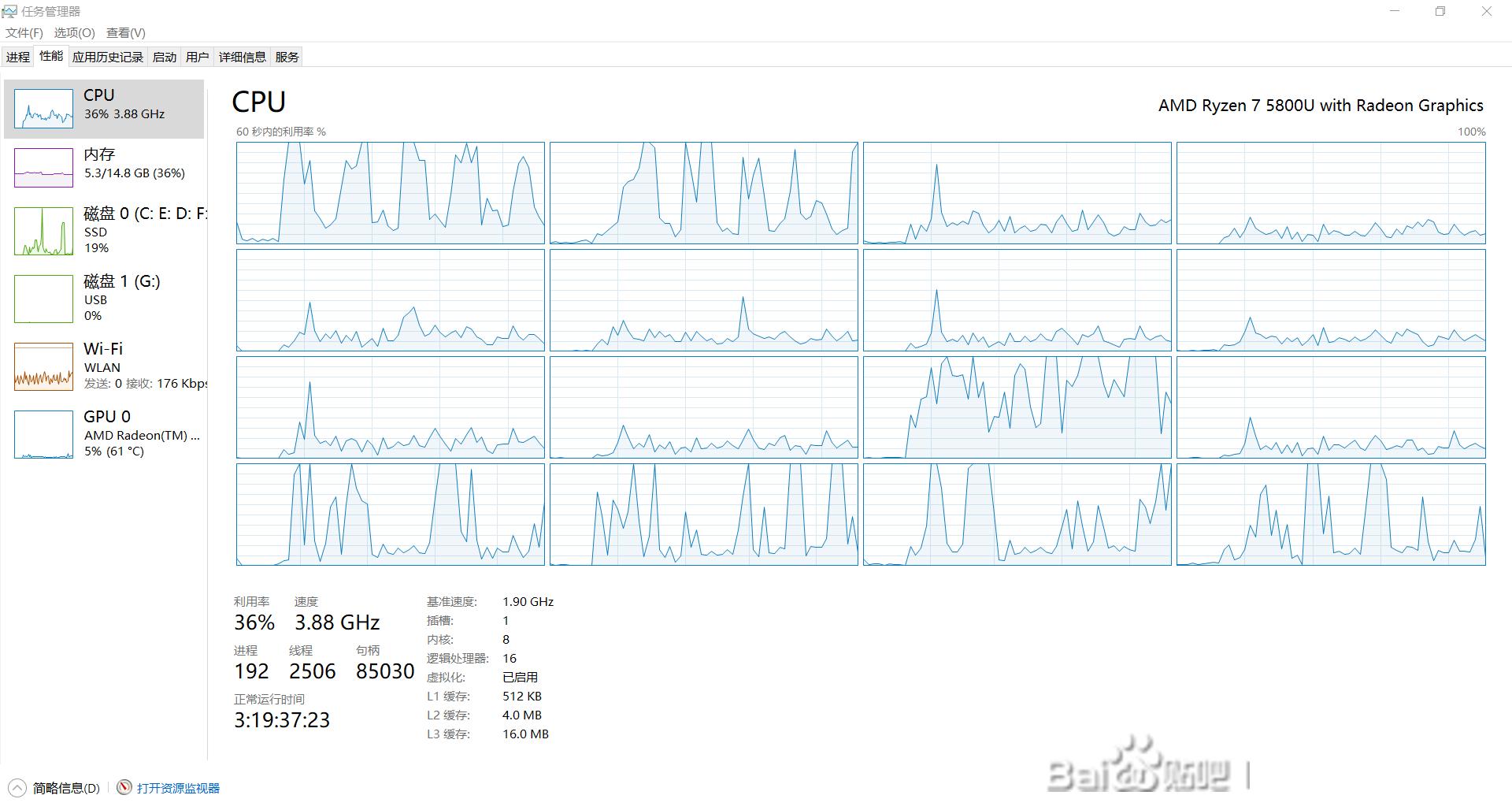Viewport: 1512px width, 810px height.
Task: Click the large CPU heading
Action: (259, 102)
